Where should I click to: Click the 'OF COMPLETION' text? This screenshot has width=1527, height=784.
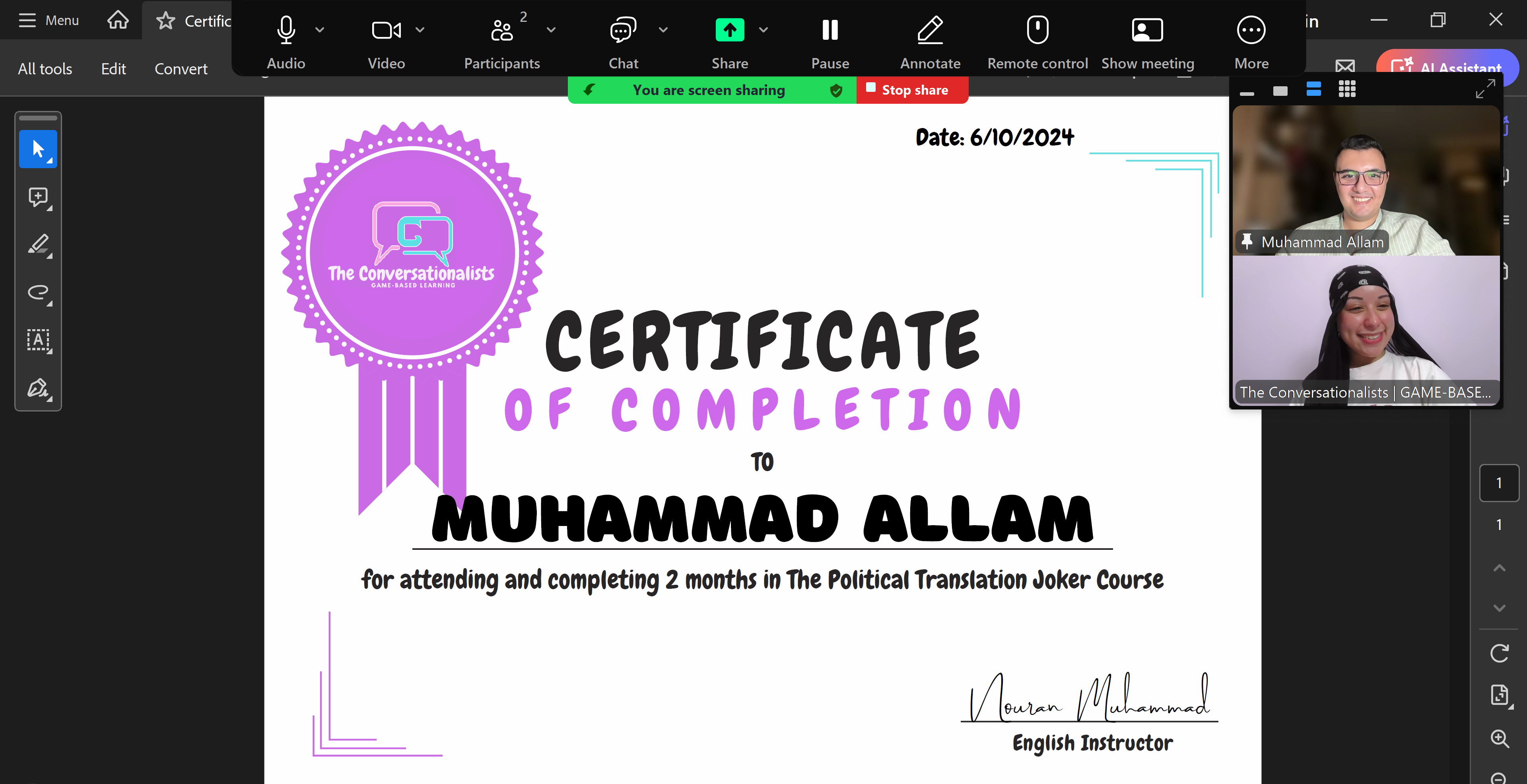762,409
